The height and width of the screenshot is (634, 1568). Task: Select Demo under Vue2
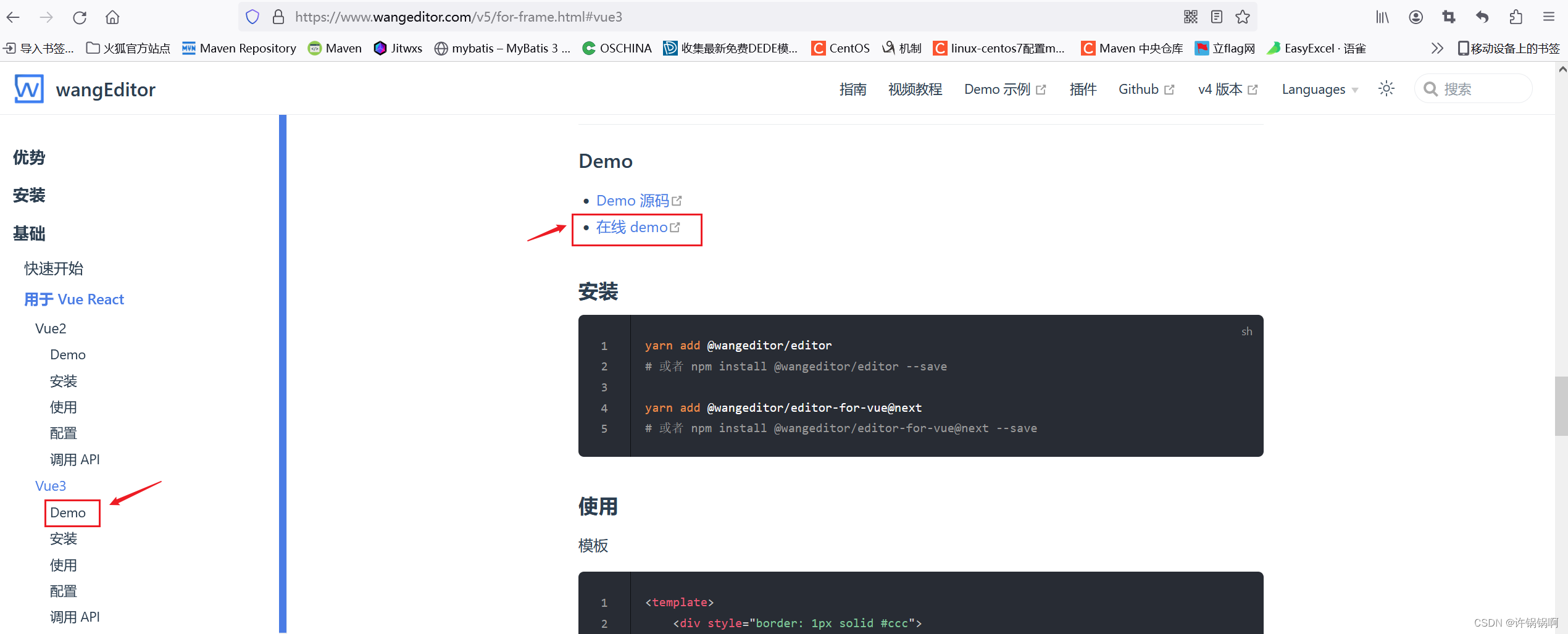68,354
